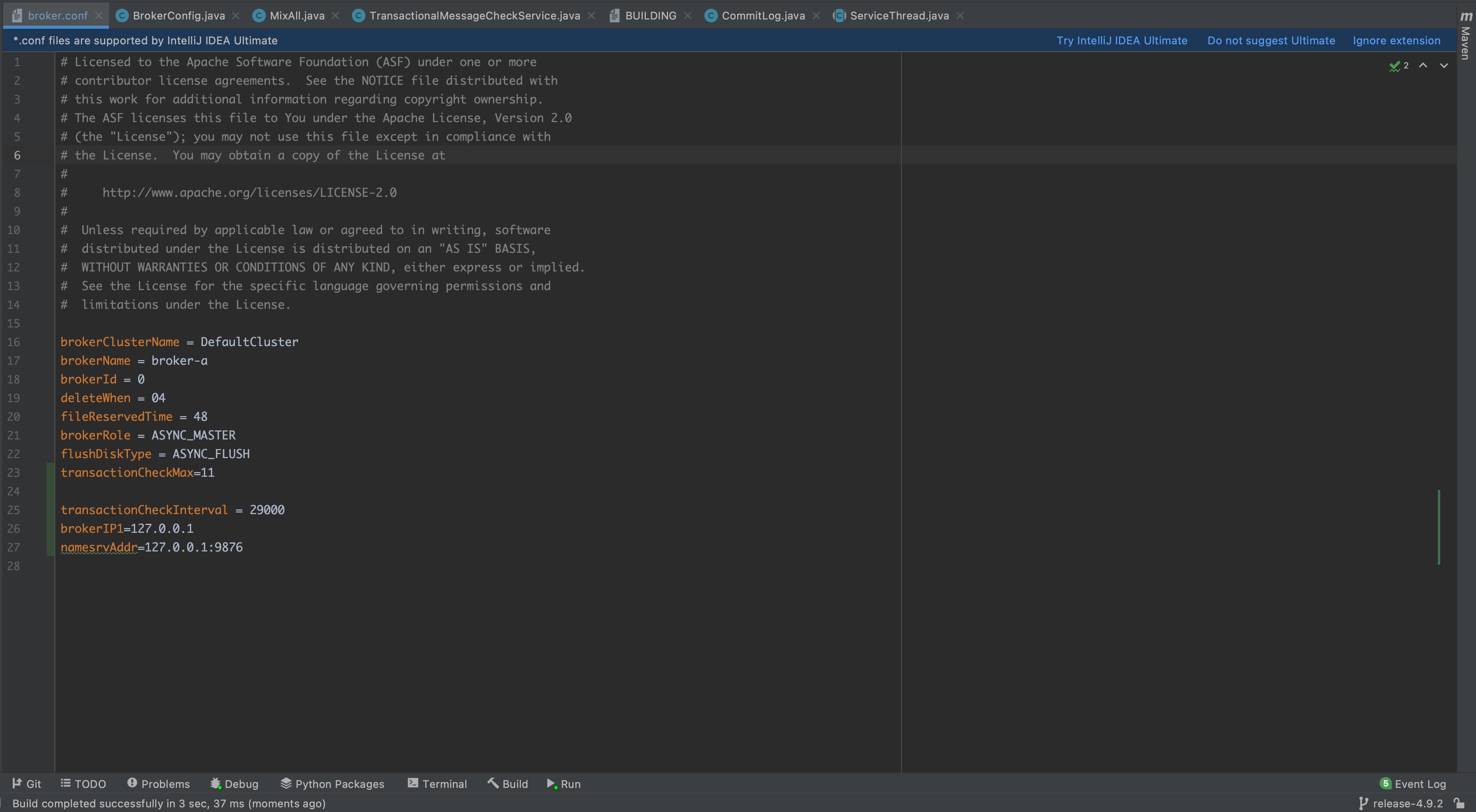Open Python Packages panel

click(332, 784)
